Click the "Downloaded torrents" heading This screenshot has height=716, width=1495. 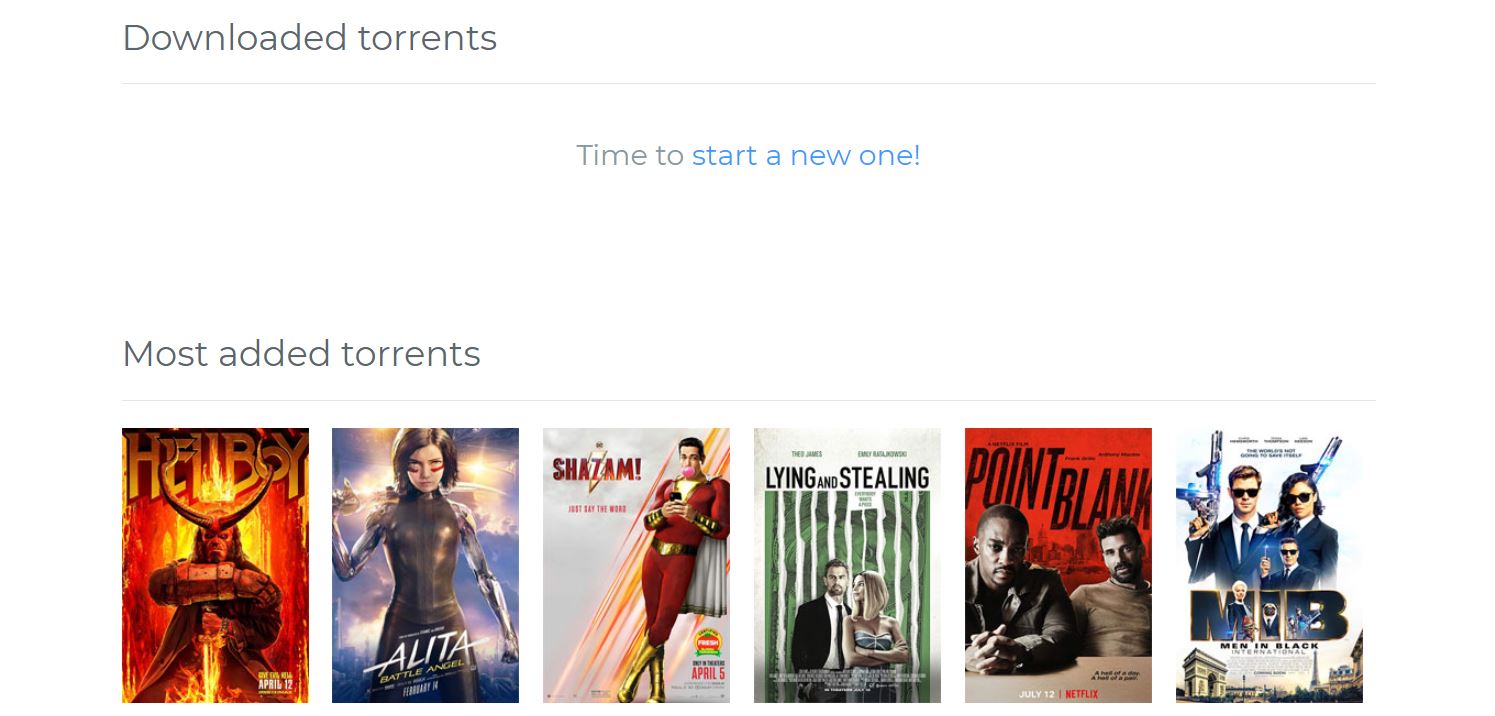[309, 38]
